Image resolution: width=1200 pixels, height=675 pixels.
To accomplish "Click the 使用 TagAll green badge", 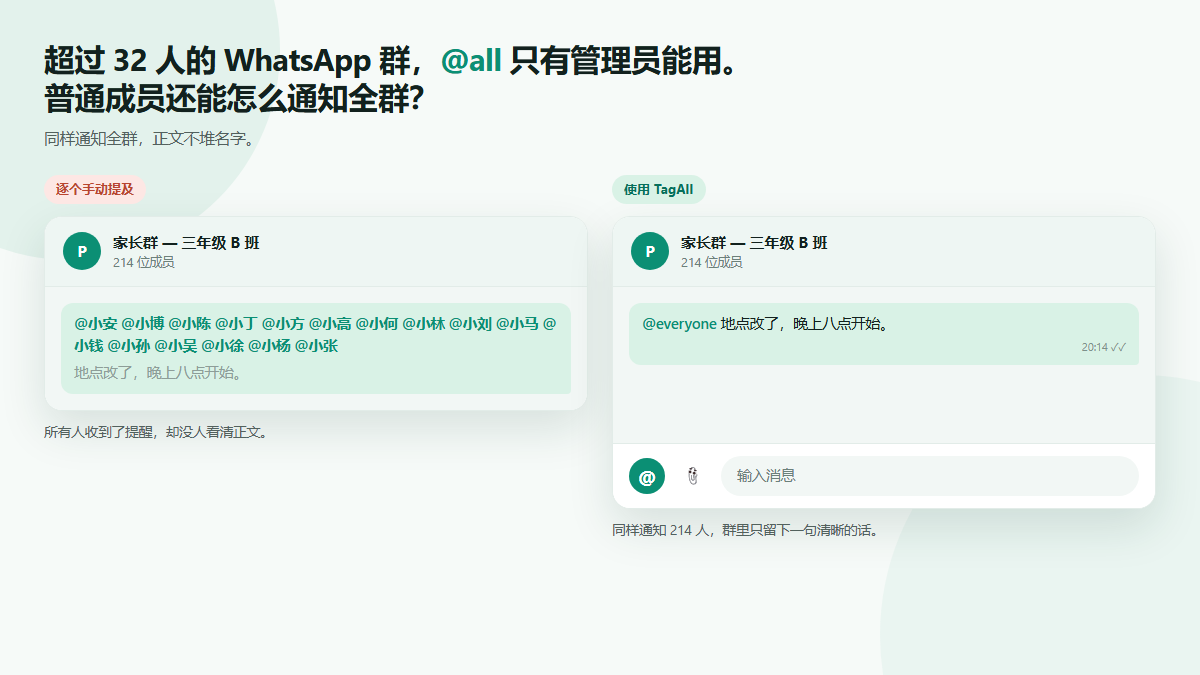I will tap(659, 189).
